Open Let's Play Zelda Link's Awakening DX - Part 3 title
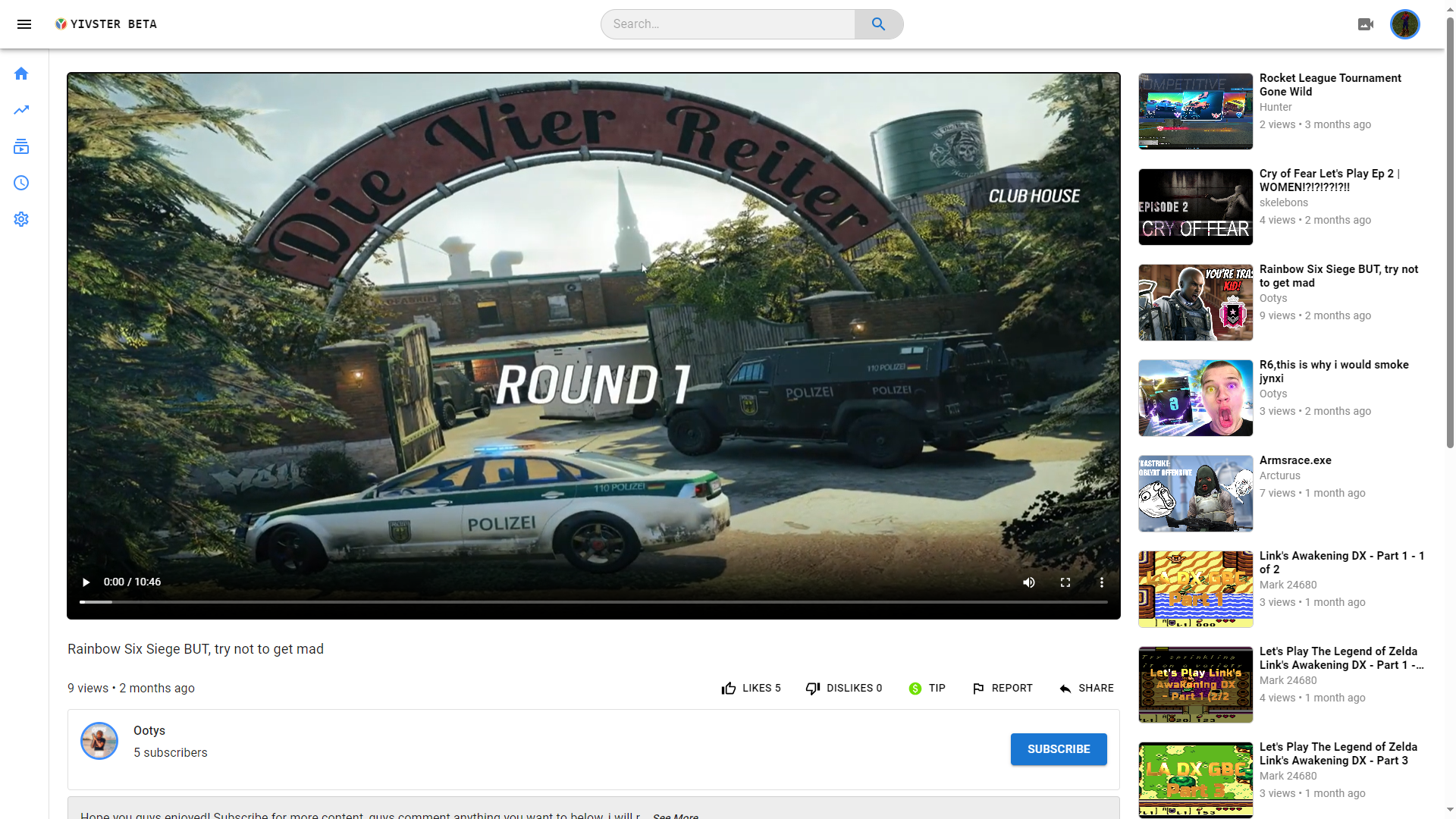The image size is (1456, 819). pyautogui.click(x=1338, y=754)
